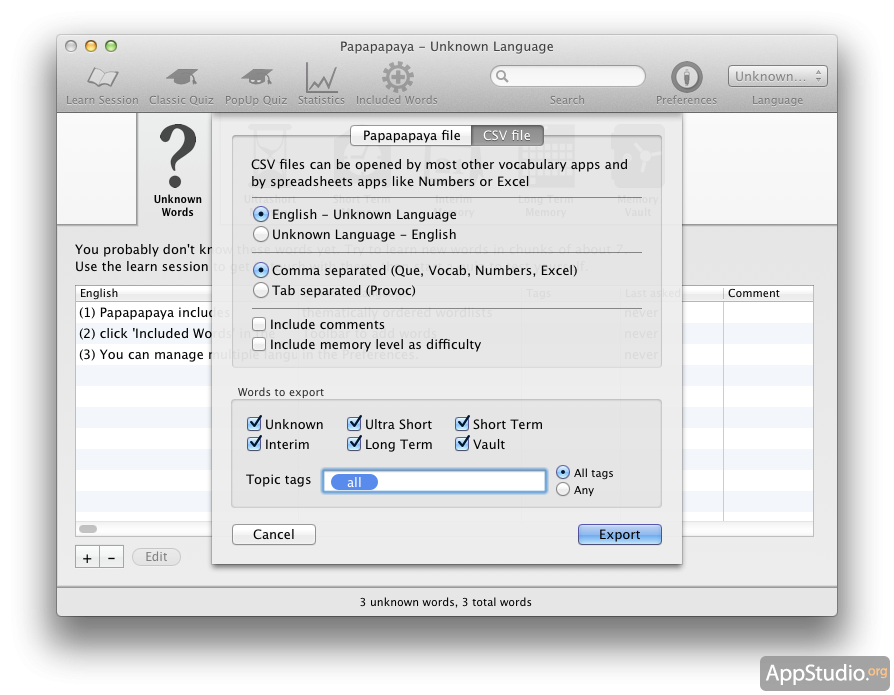The height and width of the screenshot is (695, 894).
Task: Cancel the export dialog
Action: tap(273, 535)
